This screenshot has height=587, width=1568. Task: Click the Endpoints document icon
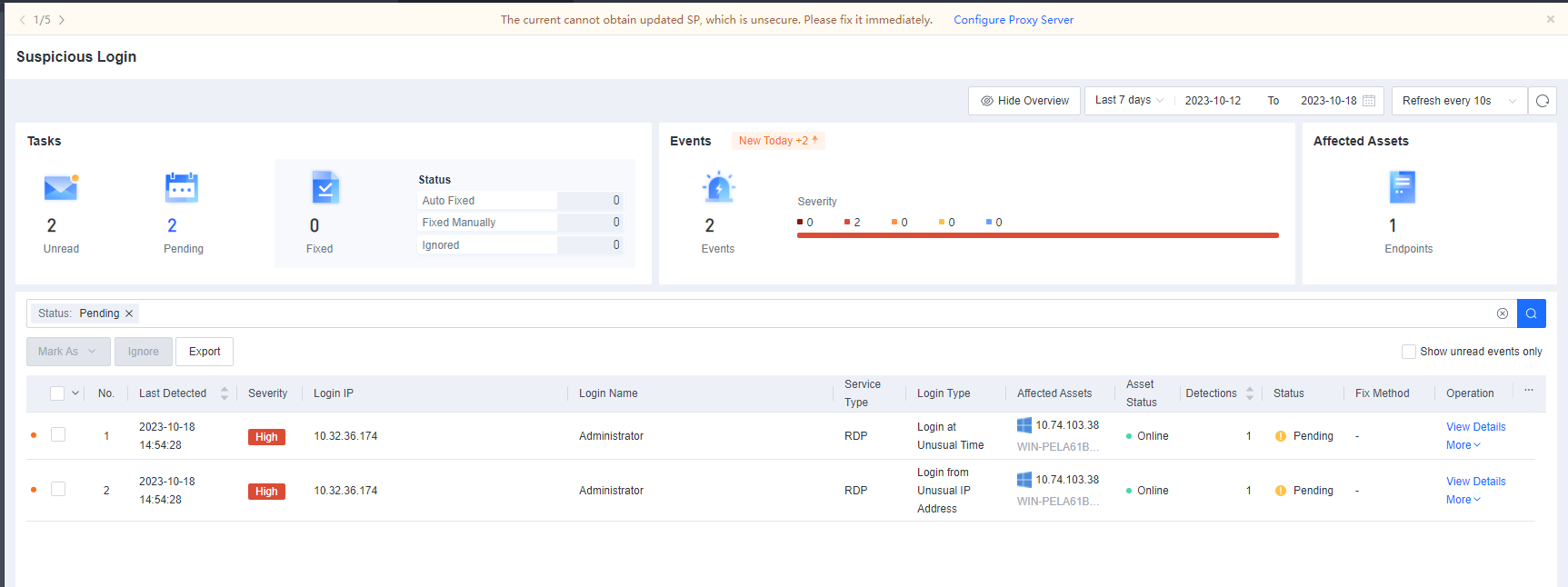1402,187
